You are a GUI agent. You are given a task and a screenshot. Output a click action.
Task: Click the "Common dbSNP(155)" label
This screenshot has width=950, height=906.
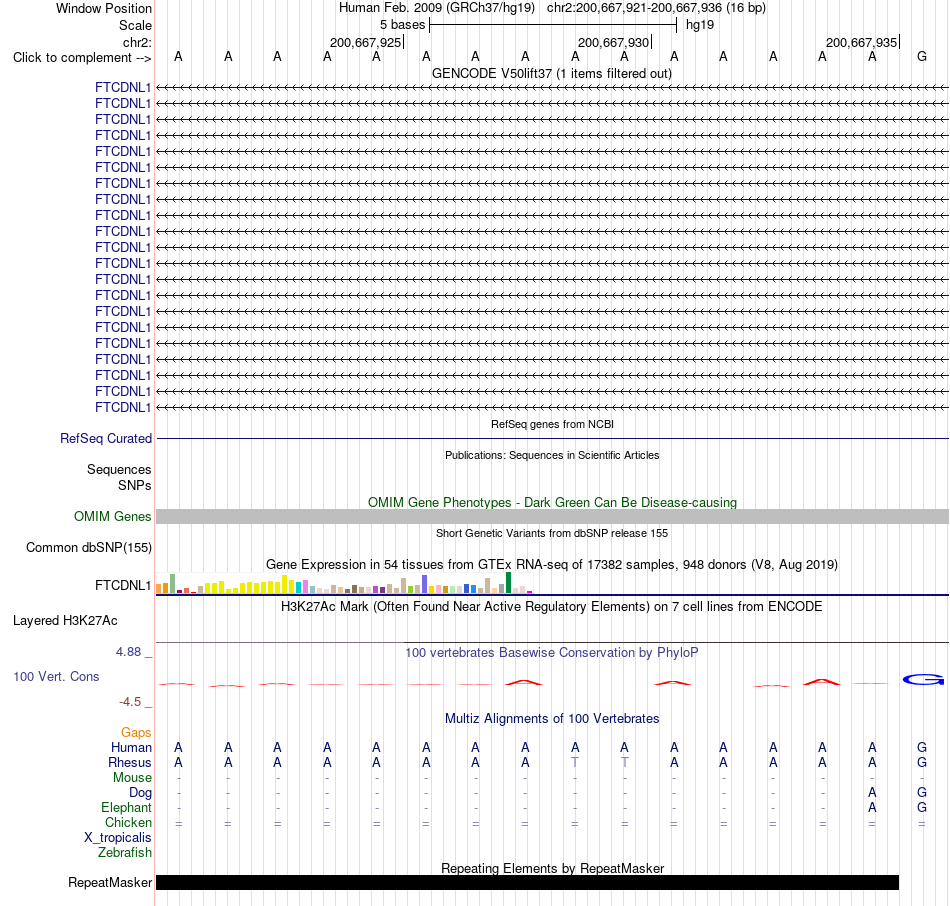(88, 548)
